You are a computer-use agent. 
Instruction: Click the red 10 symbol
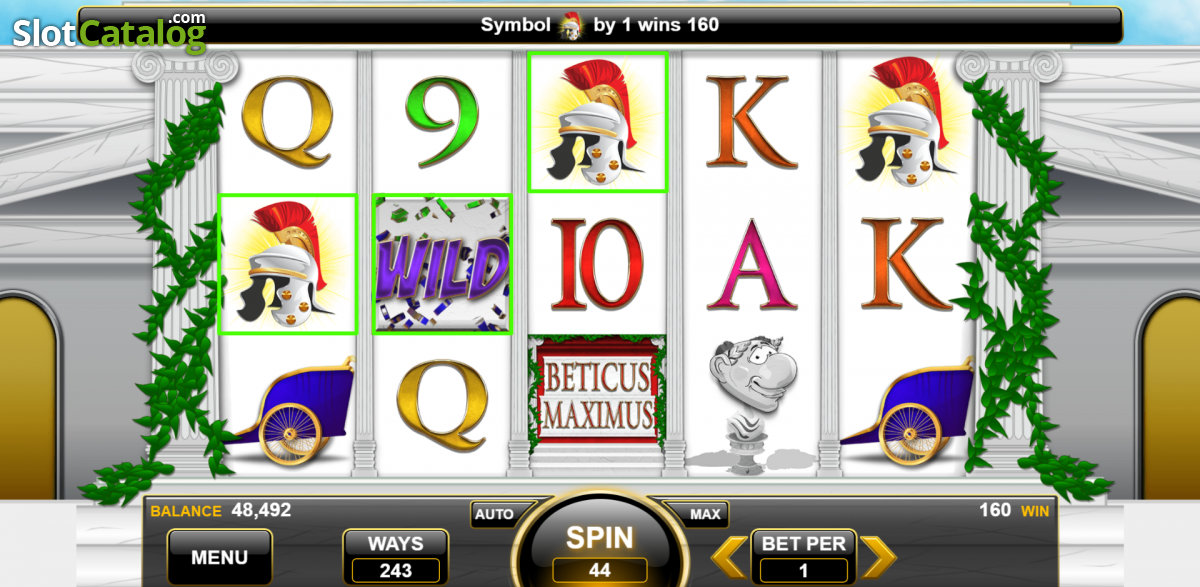(x=598, y=263)
